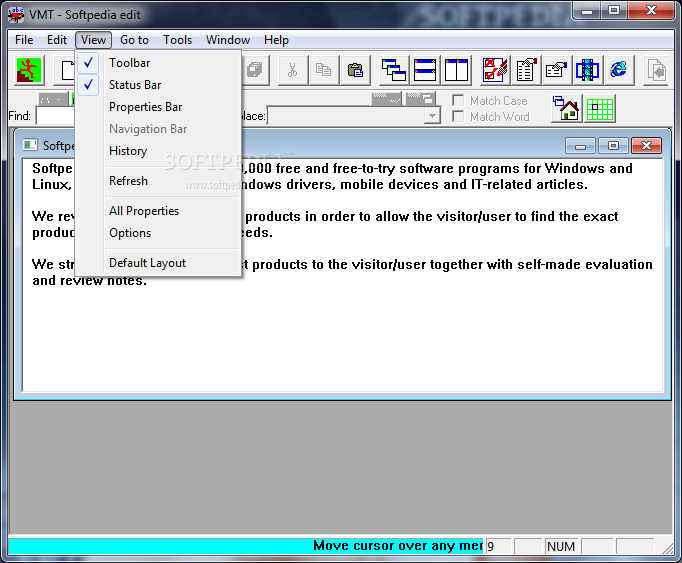Click the green running-figure icon in toolbar
This screenshot has width=682, height=563.
(29, 70)
